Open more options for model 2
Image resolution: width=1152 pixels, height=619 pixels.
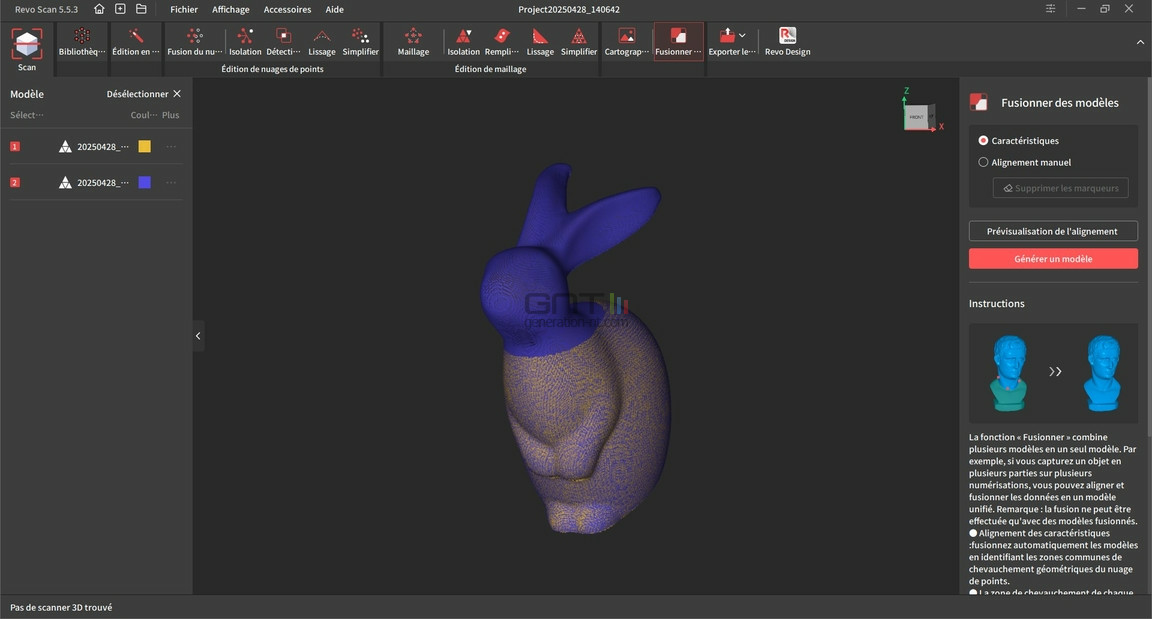(x=171, y=182)
